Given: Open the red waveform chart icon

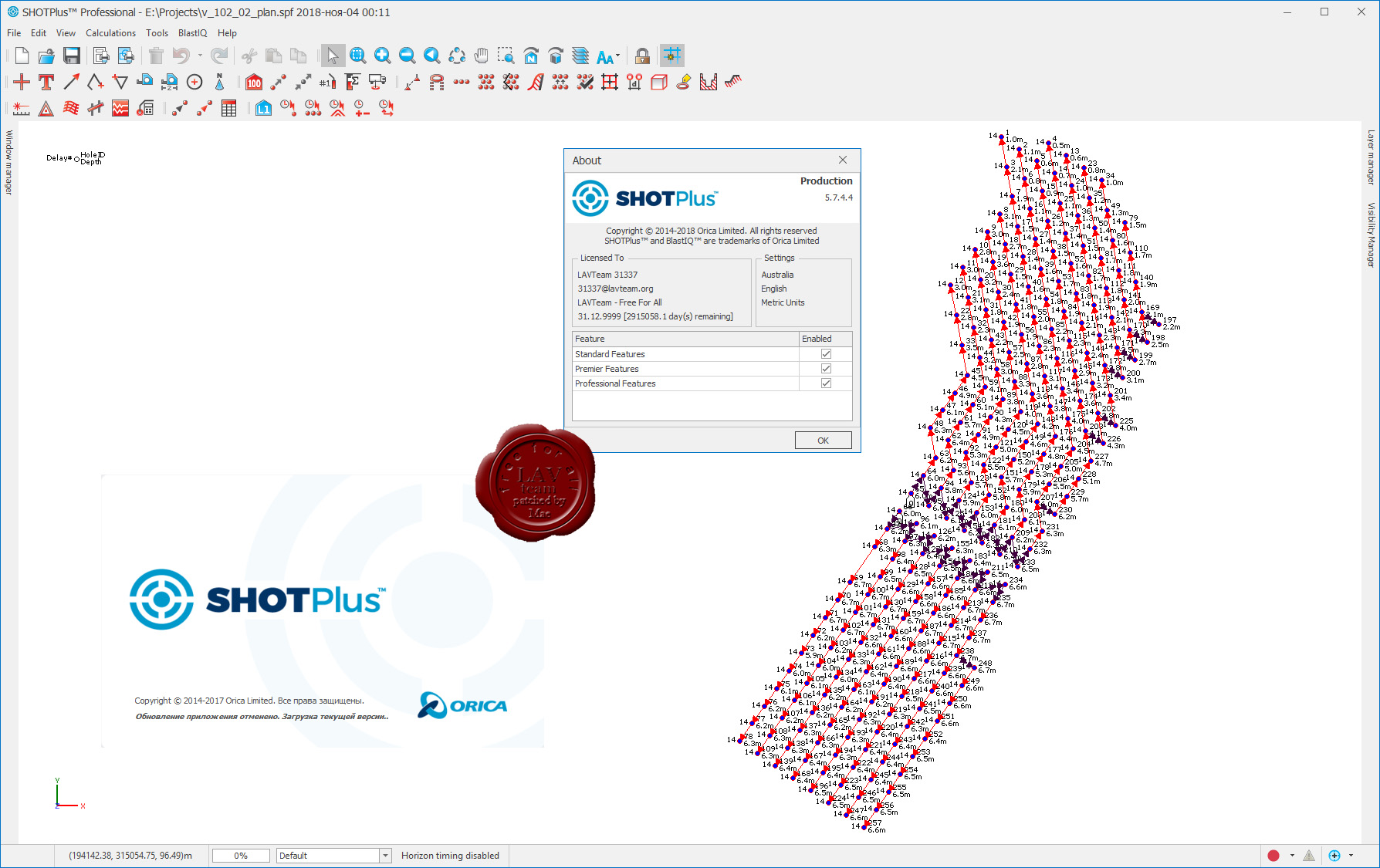Looking at the screenshot, I should 120,108.
